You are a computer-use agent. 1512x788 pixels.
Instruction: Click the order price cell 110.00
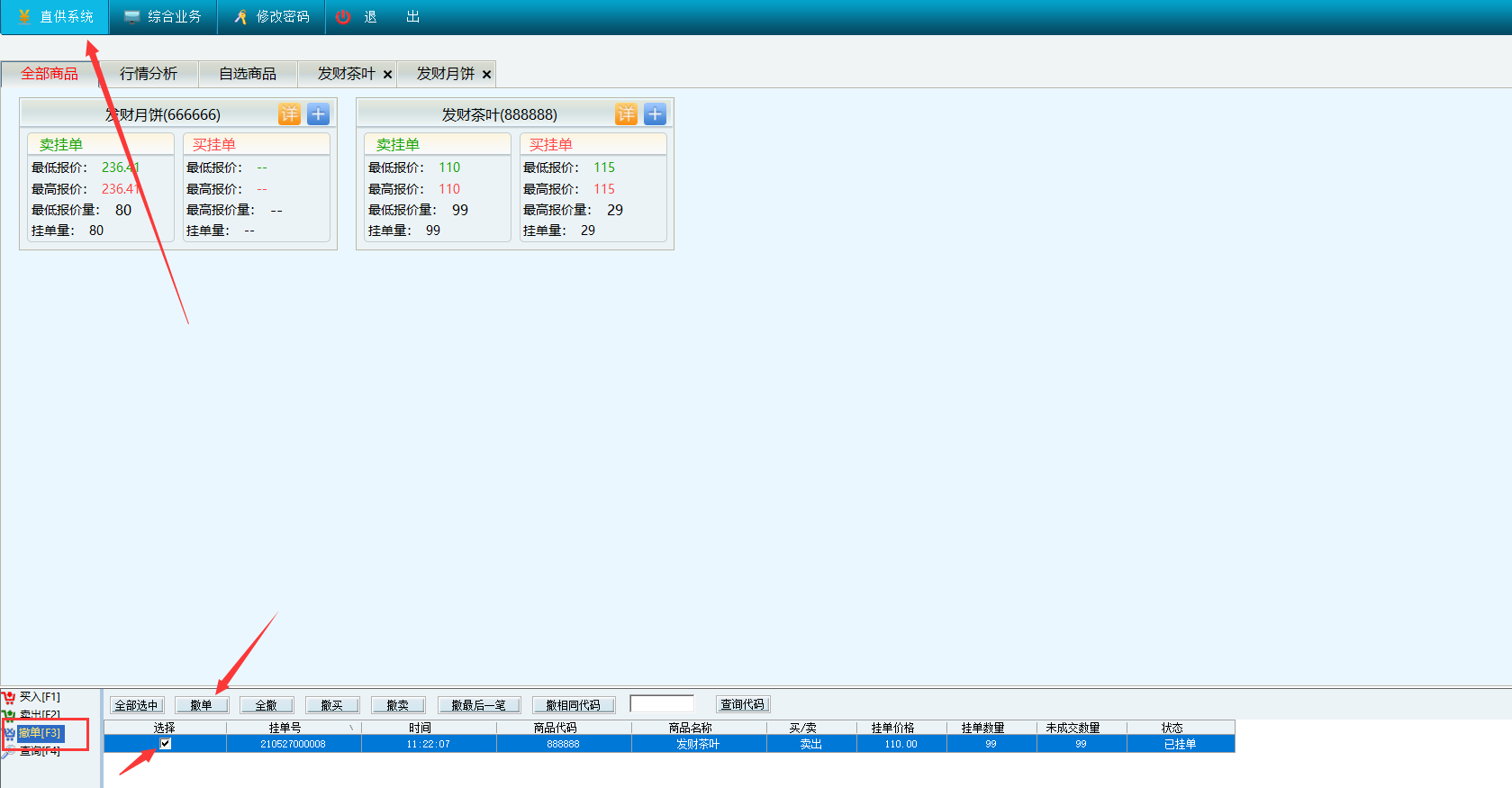point(901,744)
